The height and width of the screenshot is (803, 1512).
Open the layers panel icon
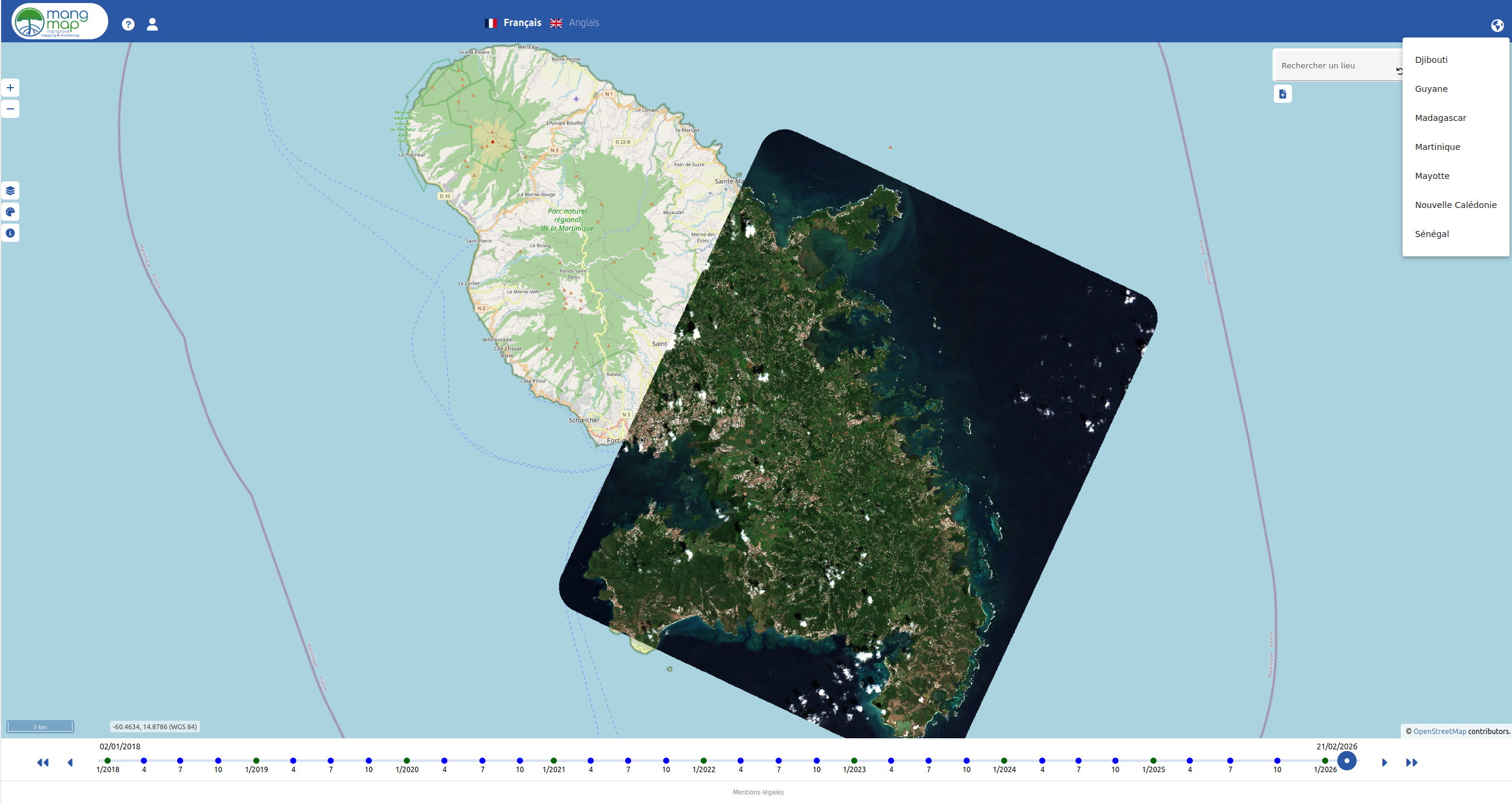coord(10,191)
